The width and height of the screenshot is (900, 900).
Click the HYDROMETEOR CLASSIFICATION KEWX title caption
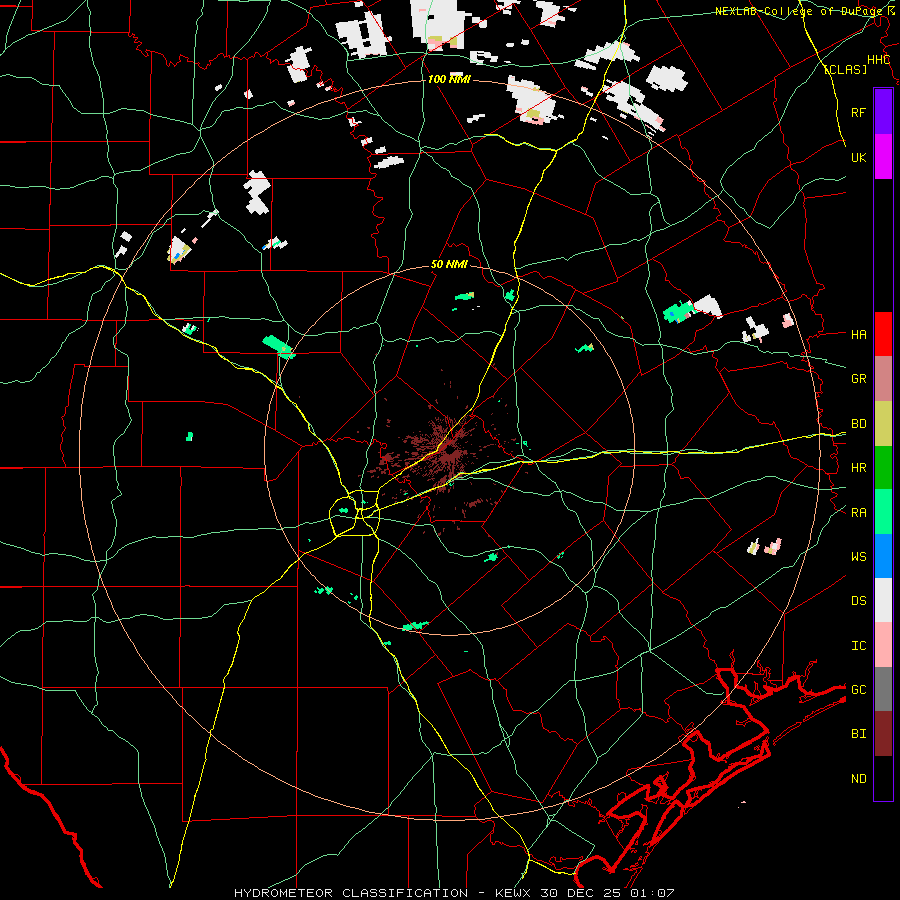point(454,893)
